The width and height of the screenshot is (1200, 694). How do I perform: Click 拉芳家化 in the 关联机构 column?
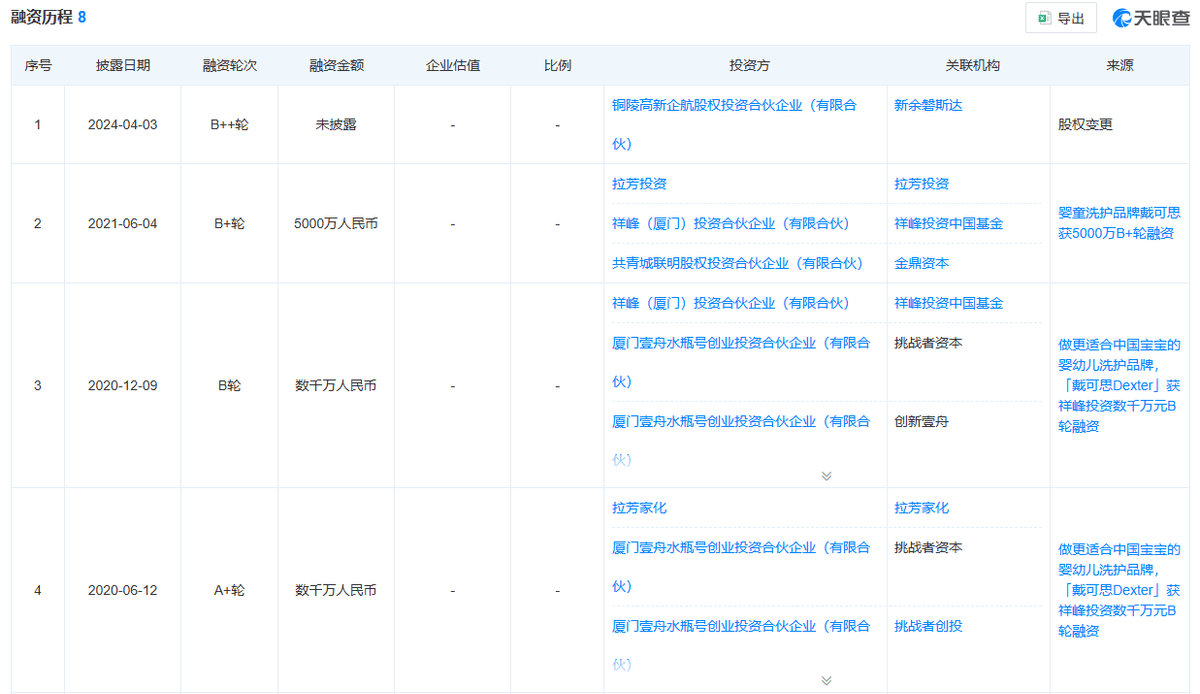point(921,508)
